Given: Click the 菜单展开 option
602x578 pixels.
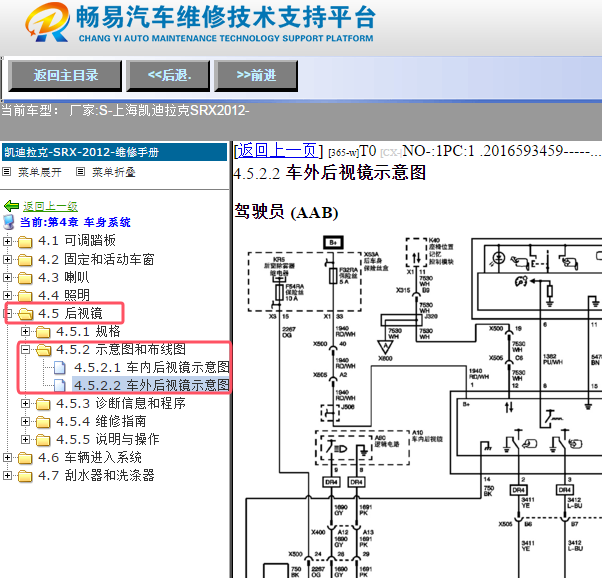Looking at the screenshot, I should (x=40, y=172).
